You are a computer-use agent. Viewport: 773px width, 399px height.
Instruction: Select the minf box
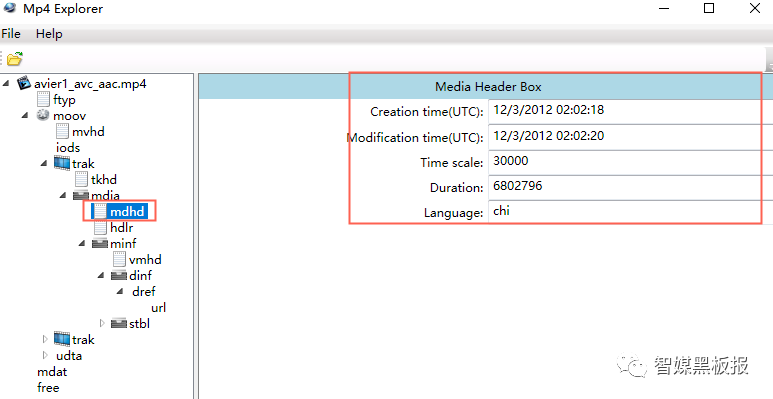pyautogui.click(x=123, y=244)
